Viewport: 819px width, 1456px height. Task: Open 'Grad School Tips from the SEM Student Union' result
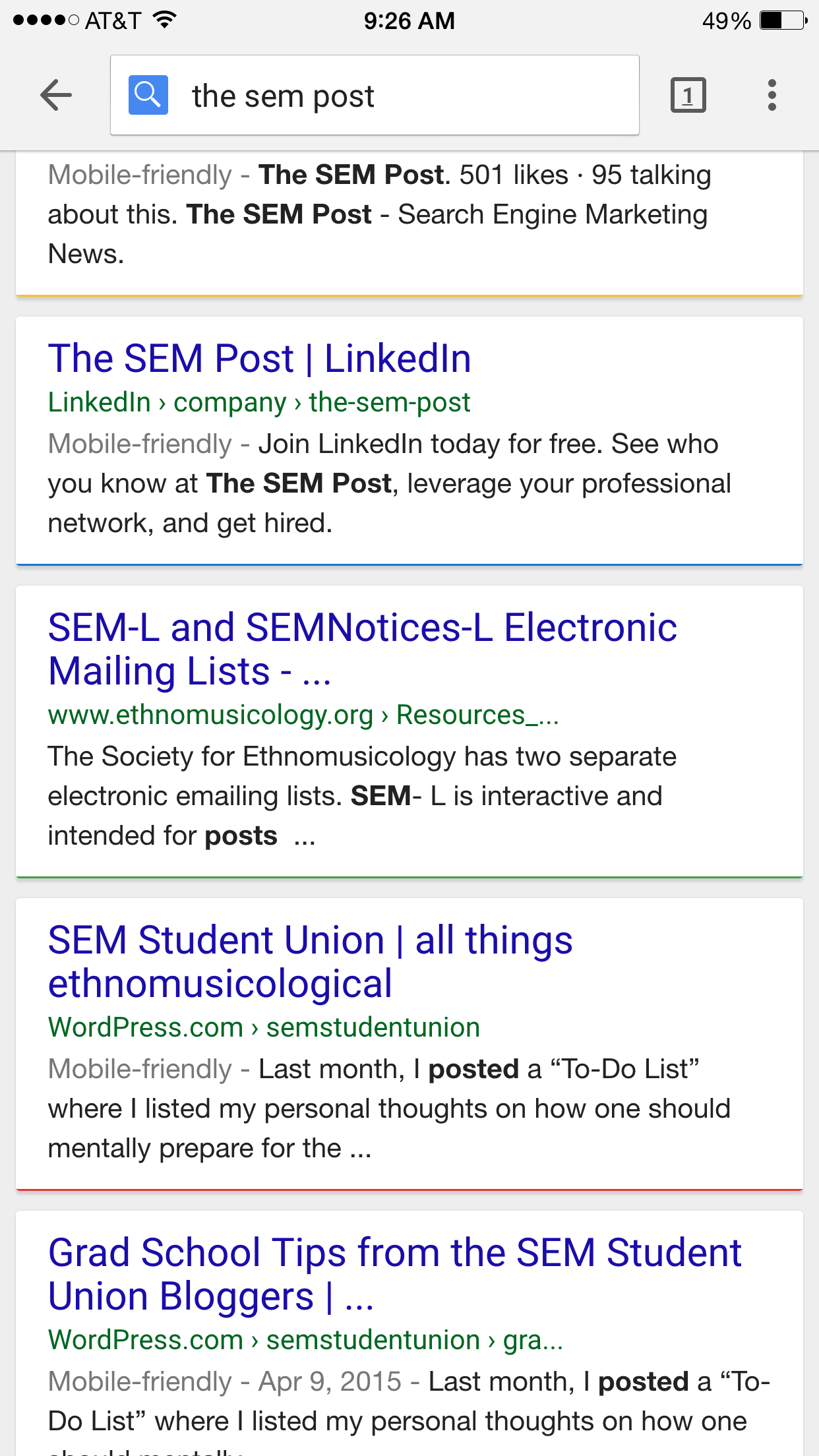(394, 1274)
